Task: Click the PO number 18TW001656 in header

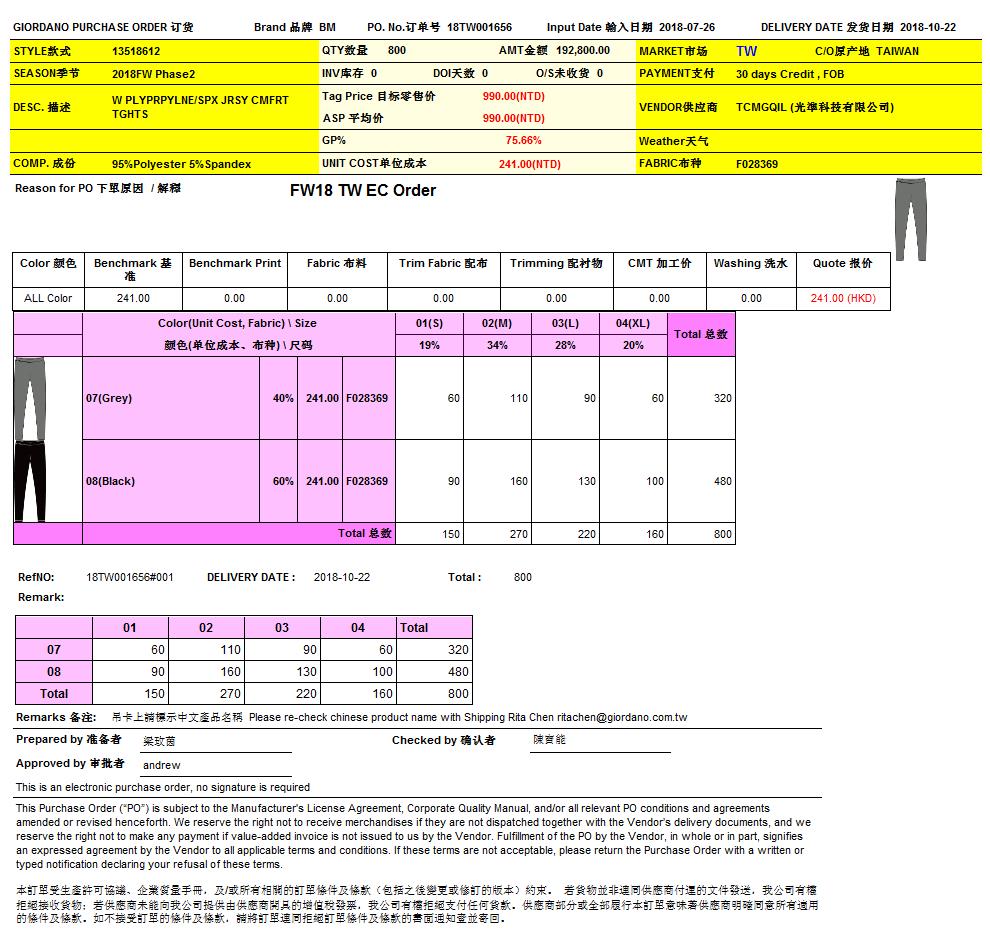Action: coord(479,28)
